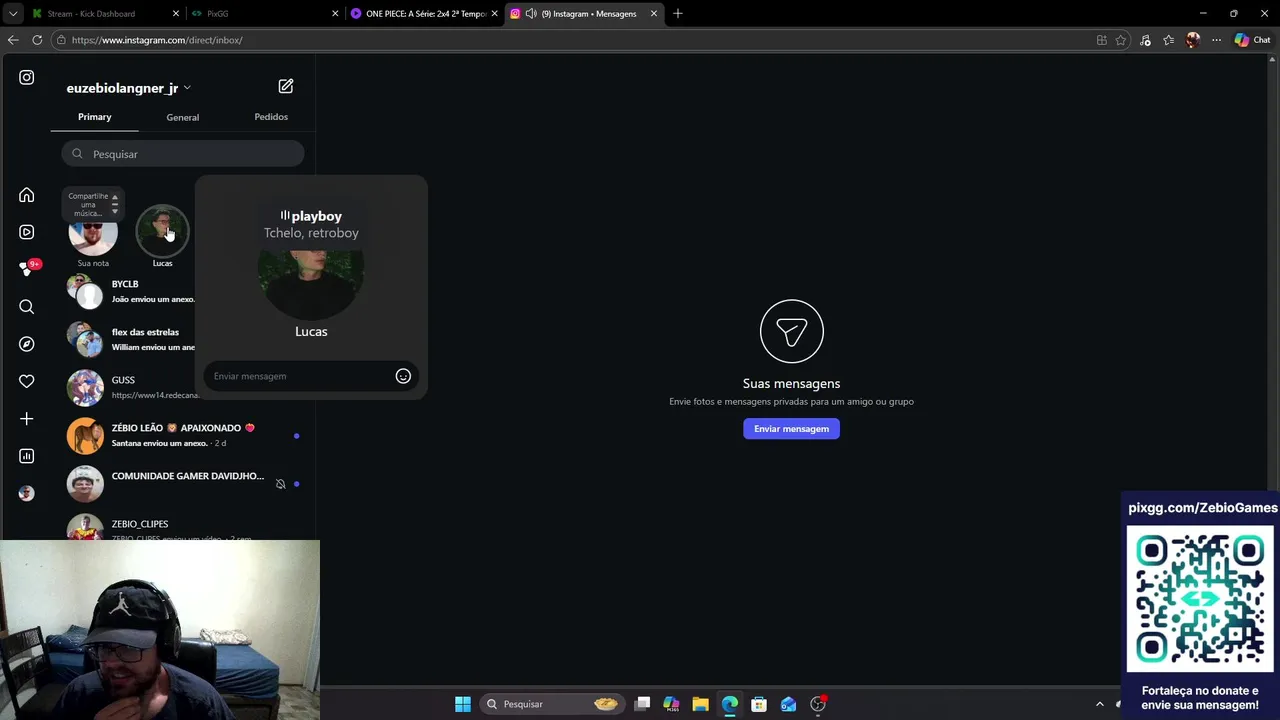This screenshot has height=720, width=1280.
Task: Open the ZEBIO_CLIPES conversation
Action: pyautogui.click(x=183, y=526)
